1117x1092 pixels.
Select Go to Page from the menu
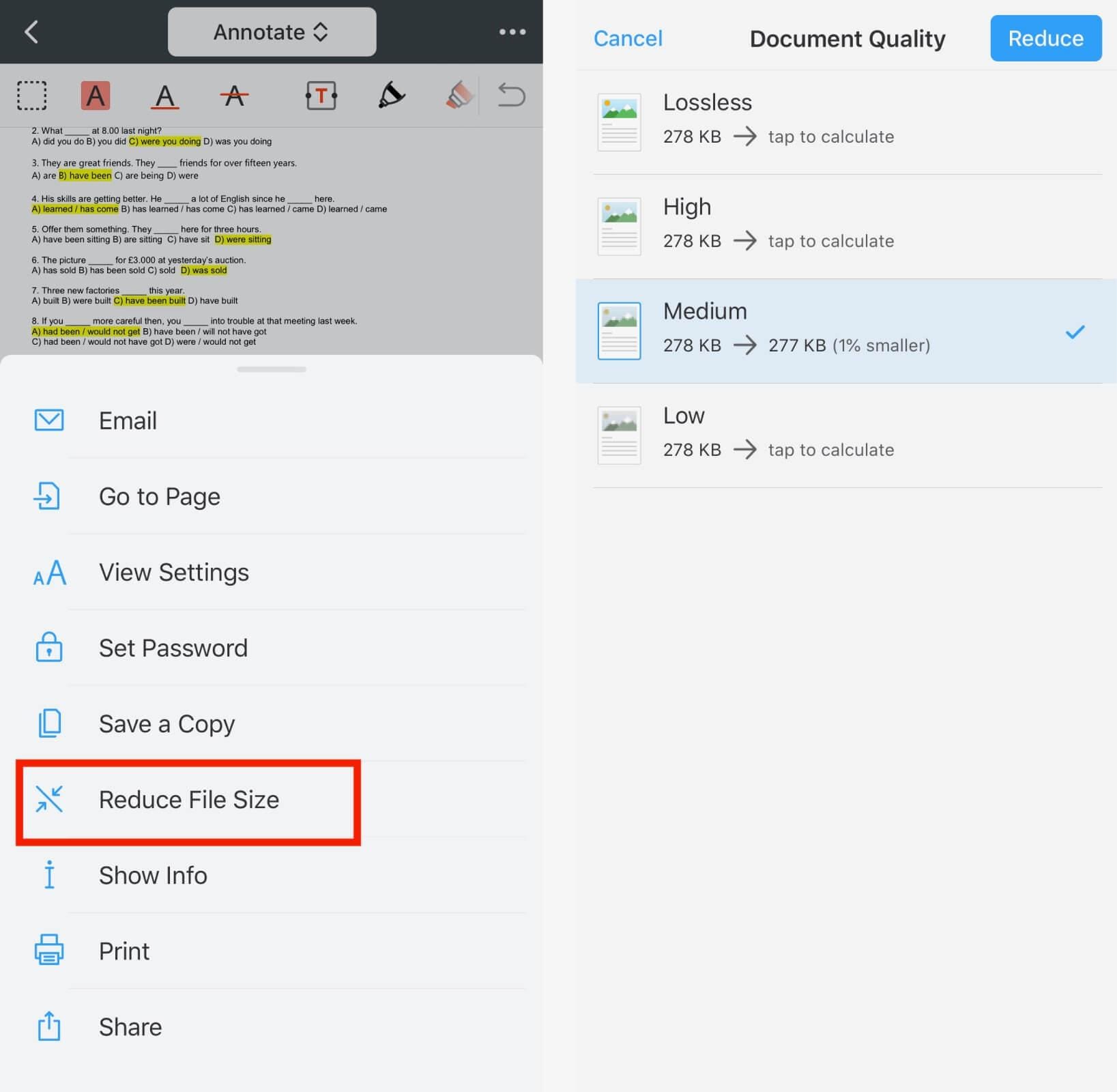[159, 496]
